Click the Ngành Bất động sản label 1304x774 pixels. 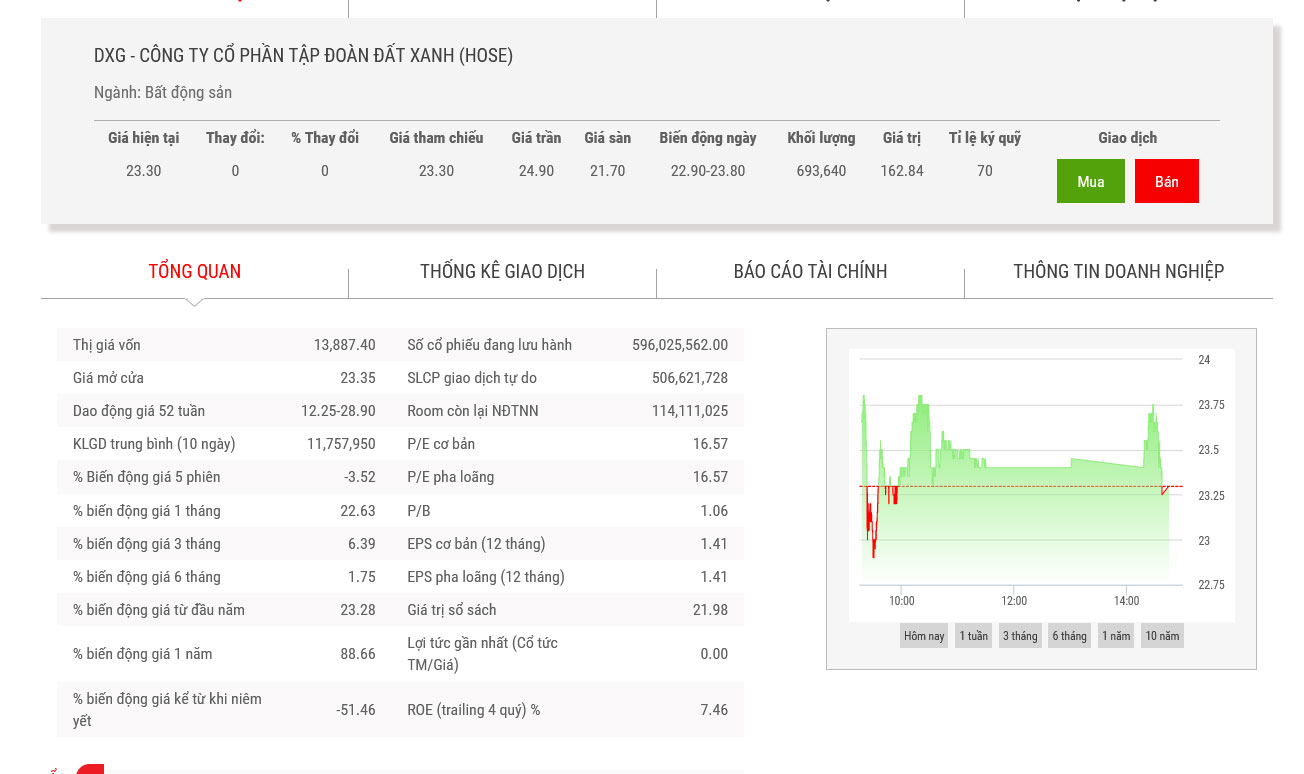163,92
